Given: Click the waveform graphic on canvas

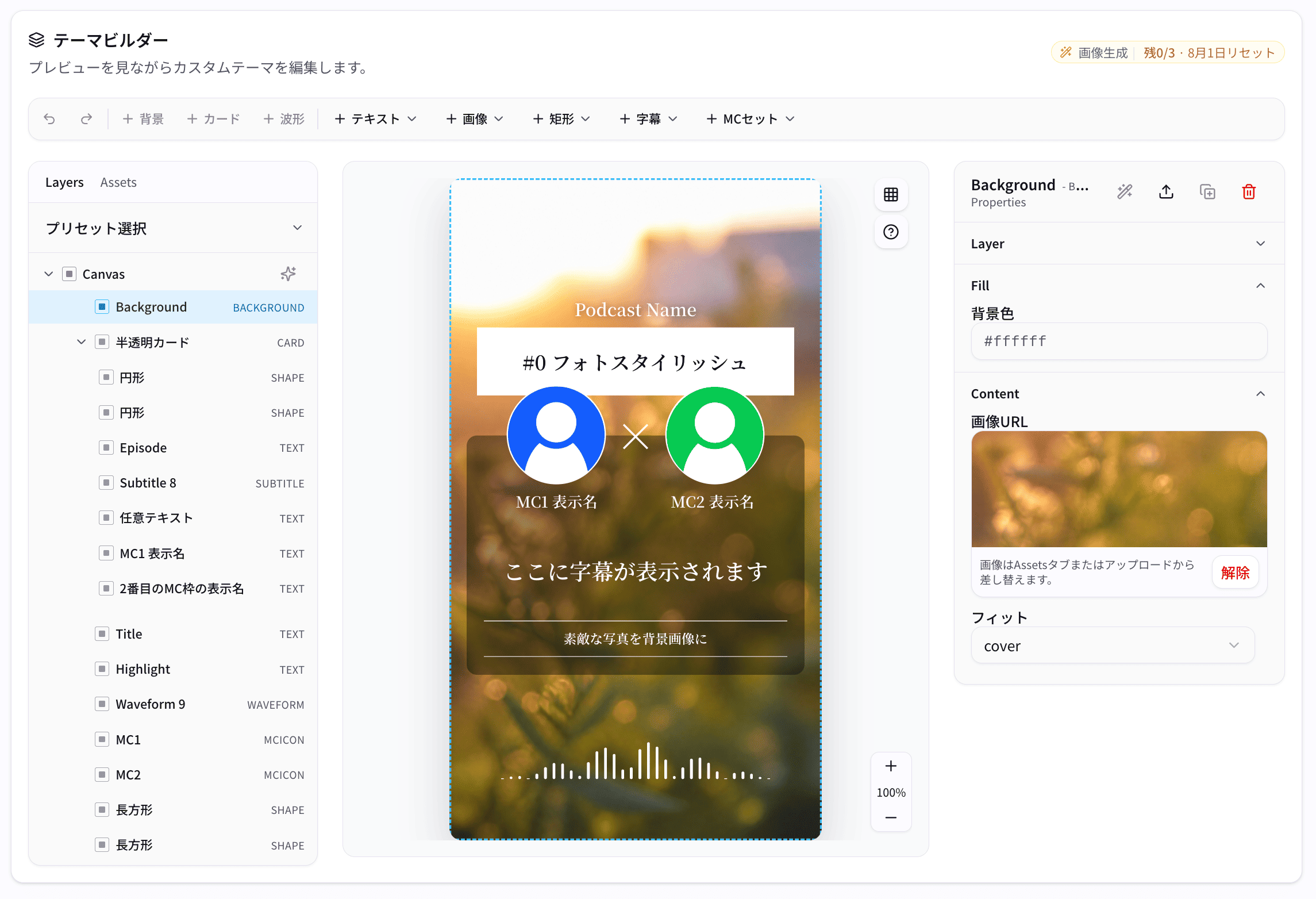Looking at the screenshot, I should 636,761.
